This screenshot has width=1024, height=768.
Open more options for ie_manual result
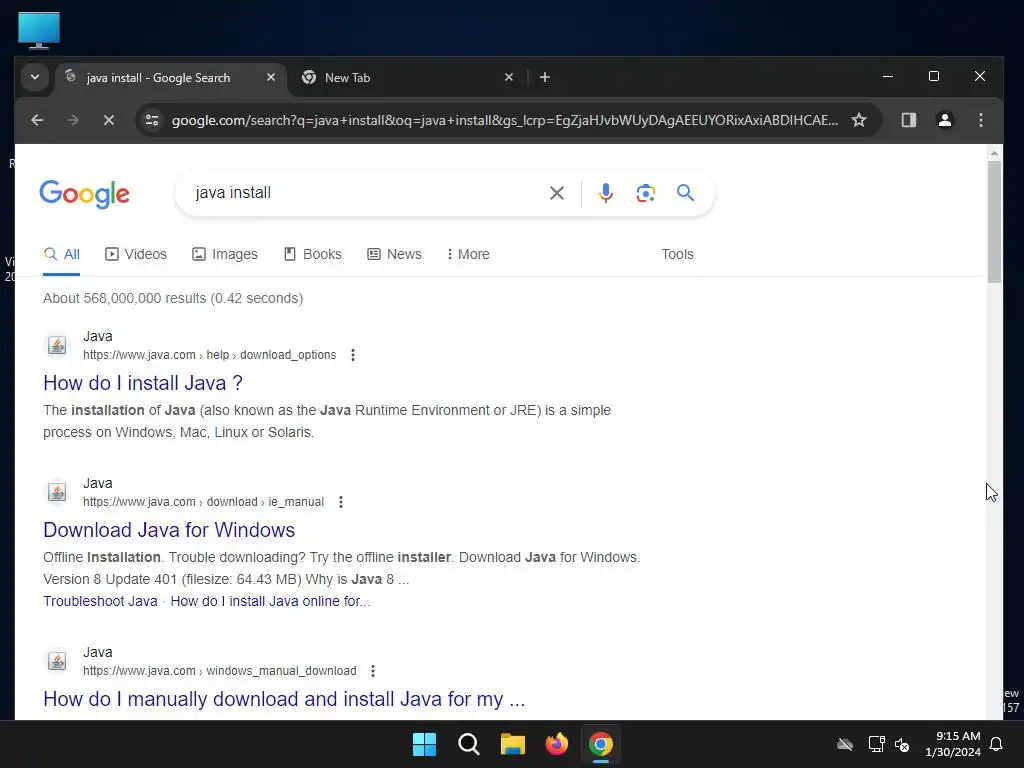pyautogui.click(x=341, y=502)
